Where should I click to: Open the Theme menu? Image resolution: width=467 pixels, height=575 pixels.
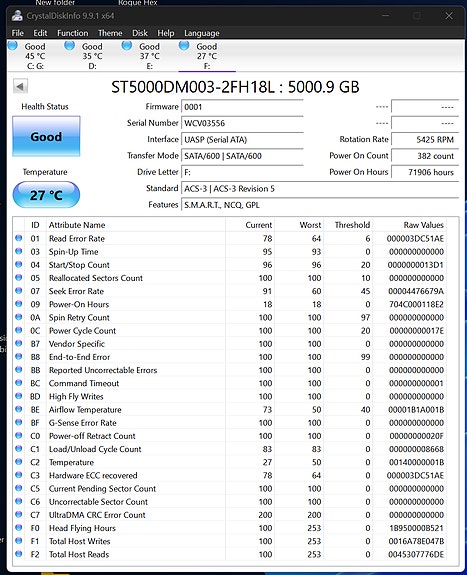(110, 33)
